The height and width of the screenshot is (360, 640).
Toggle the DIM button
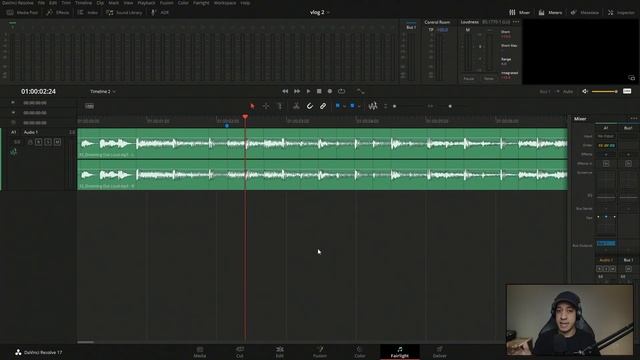627,91
